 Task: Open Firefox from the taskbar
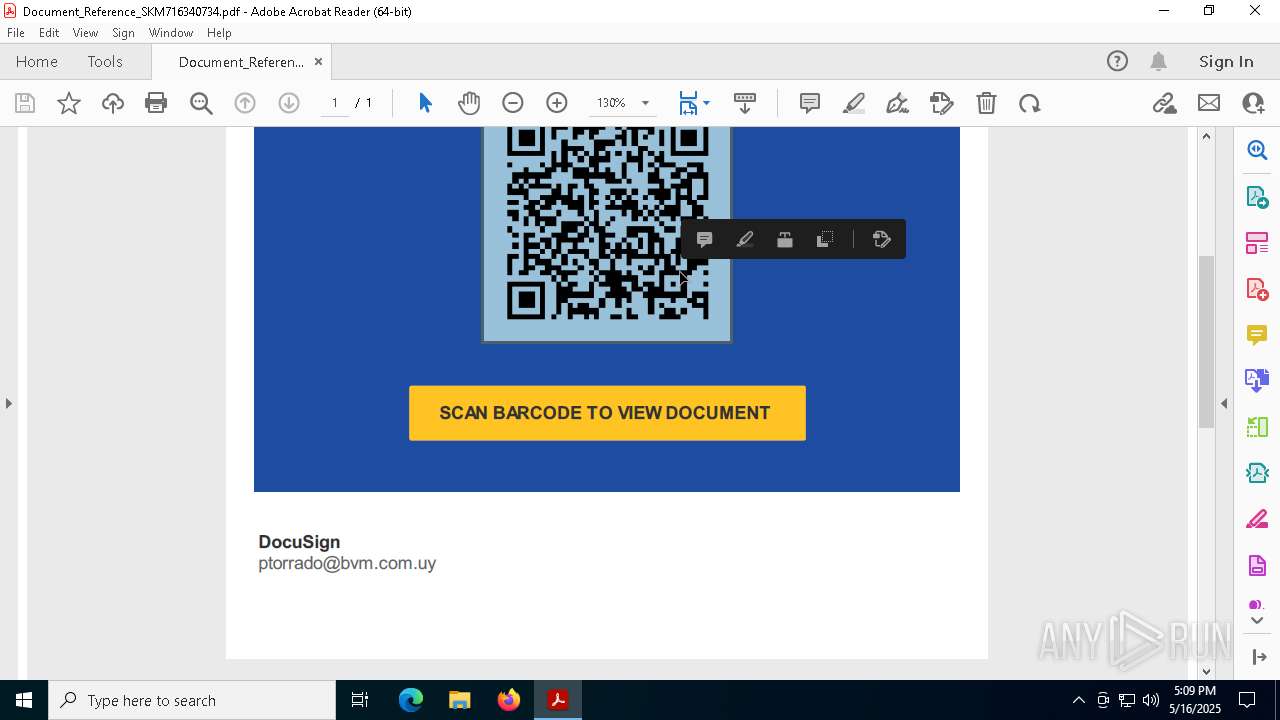(x=509, y=700)
